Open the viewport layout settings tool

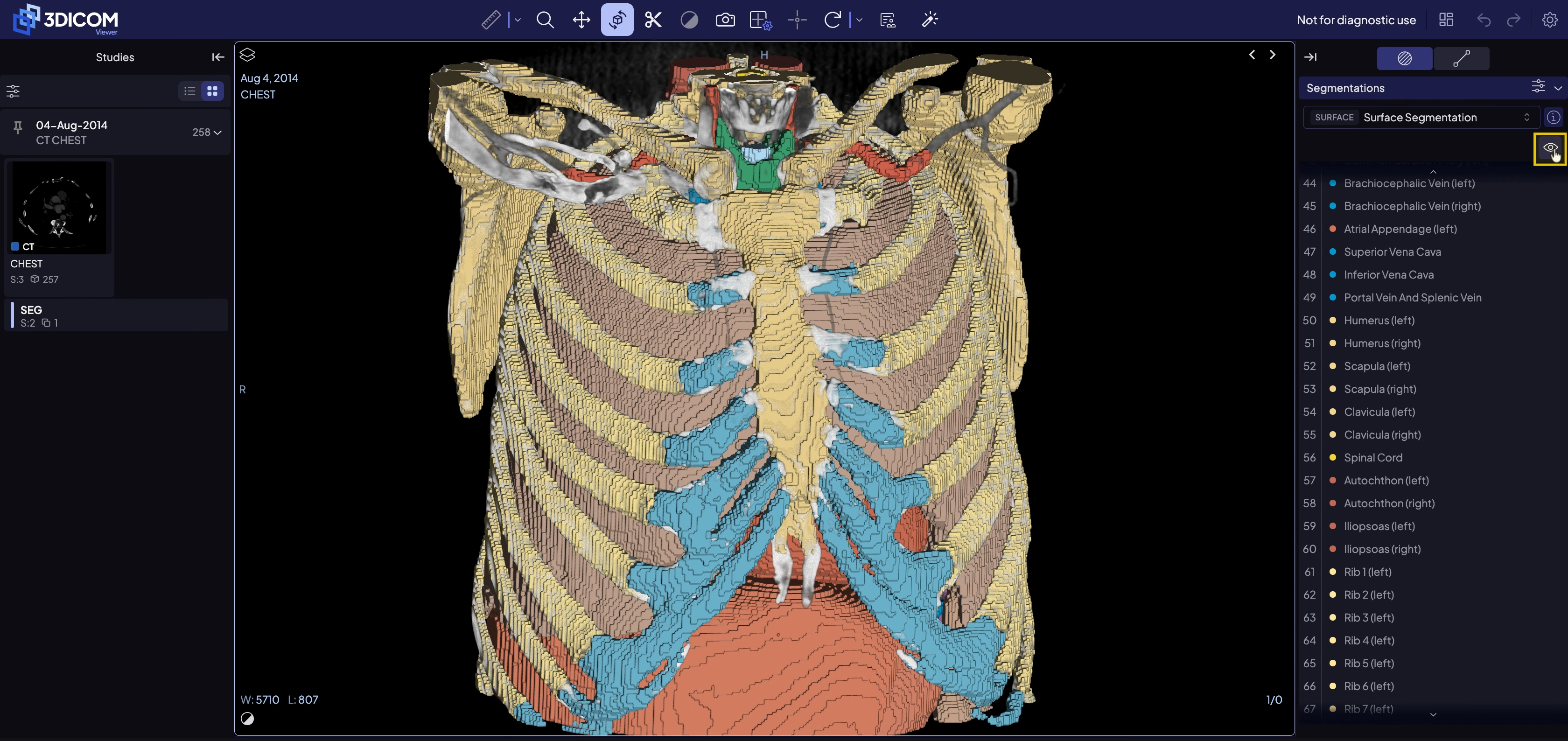coord(761,20)
